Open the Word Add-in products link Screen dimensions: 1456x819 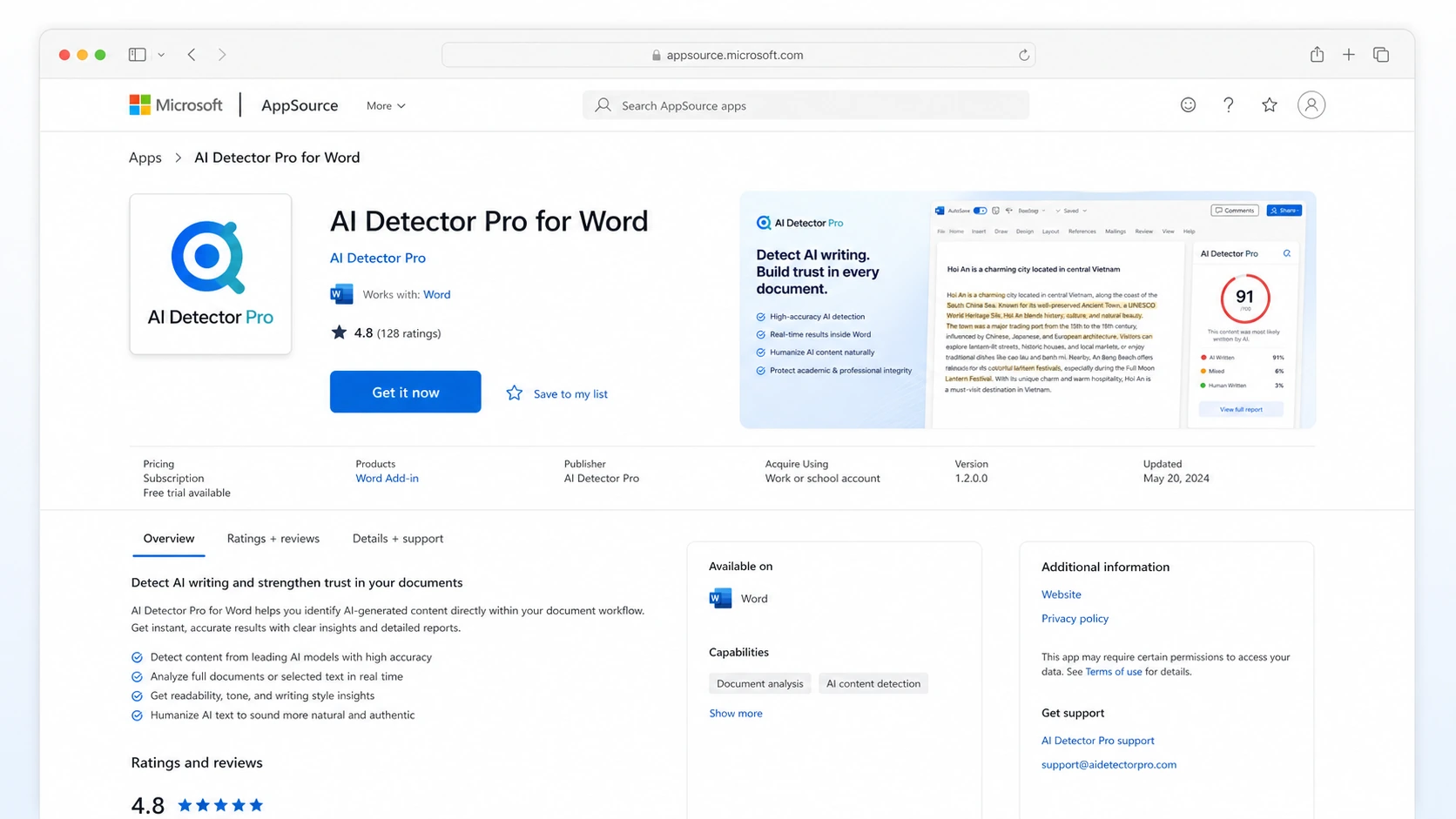387,478
